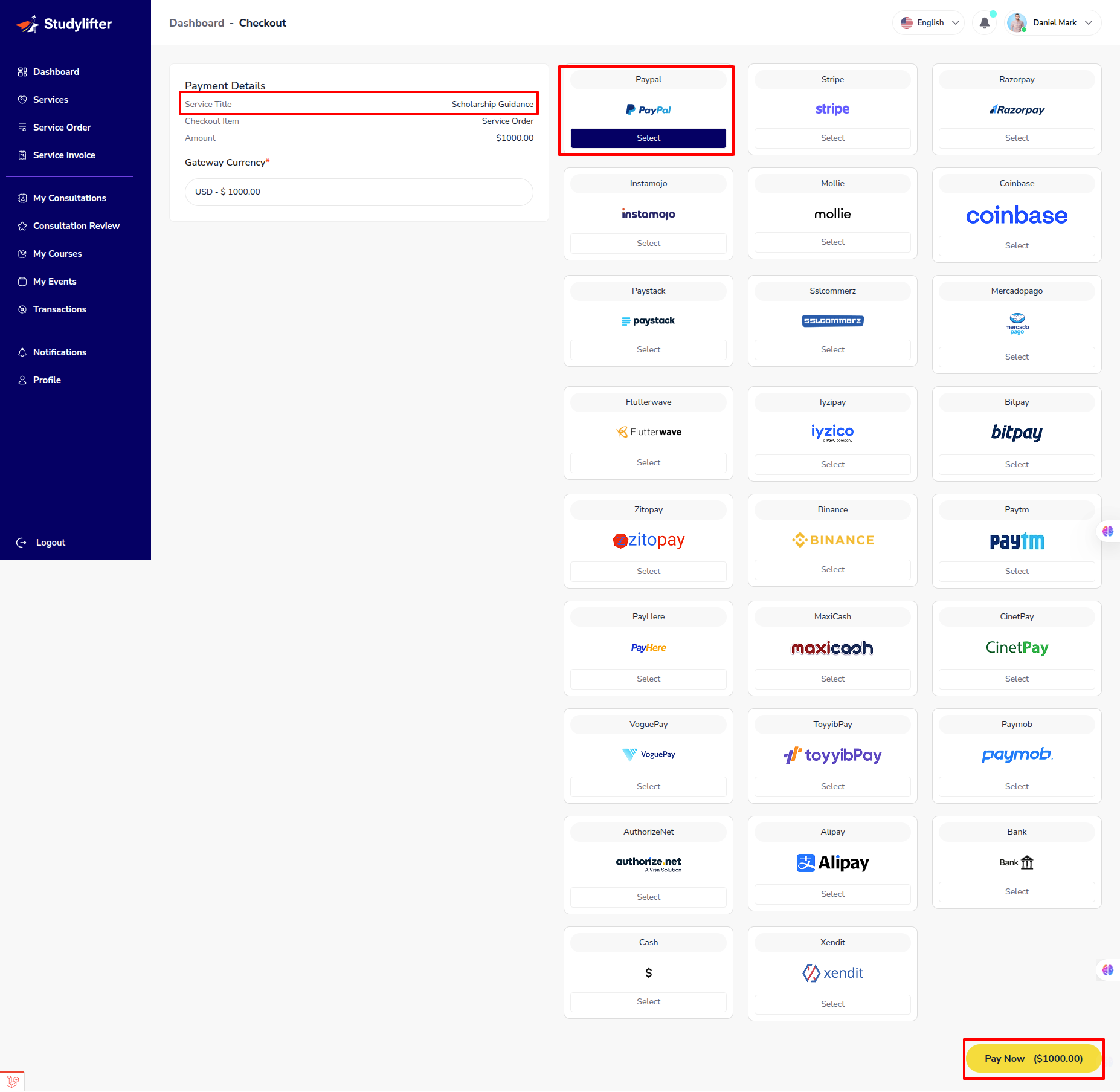Select the Sslcommerz gateway button

click(x=832, y=350)
